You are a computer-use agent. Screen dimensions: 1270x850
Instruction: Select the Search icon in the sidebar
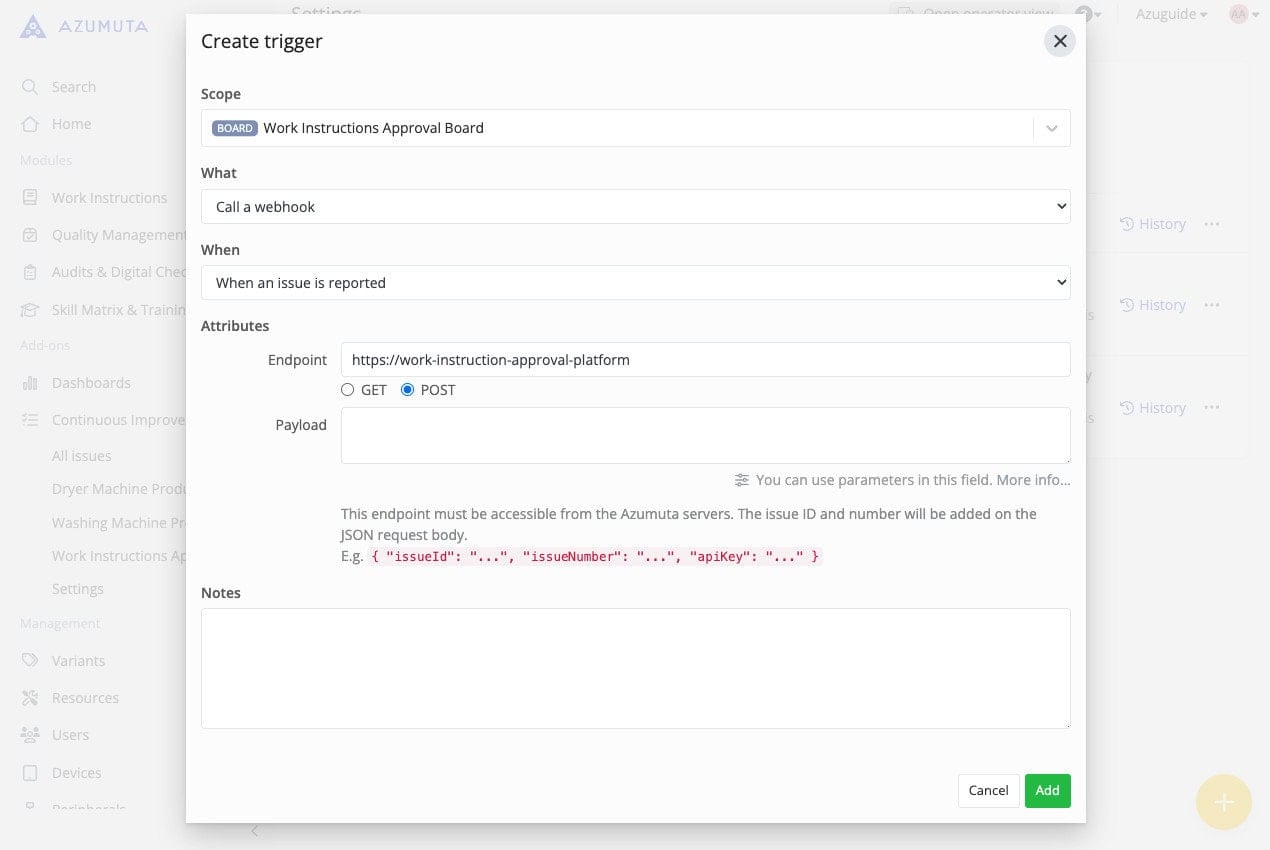point(30,86)
